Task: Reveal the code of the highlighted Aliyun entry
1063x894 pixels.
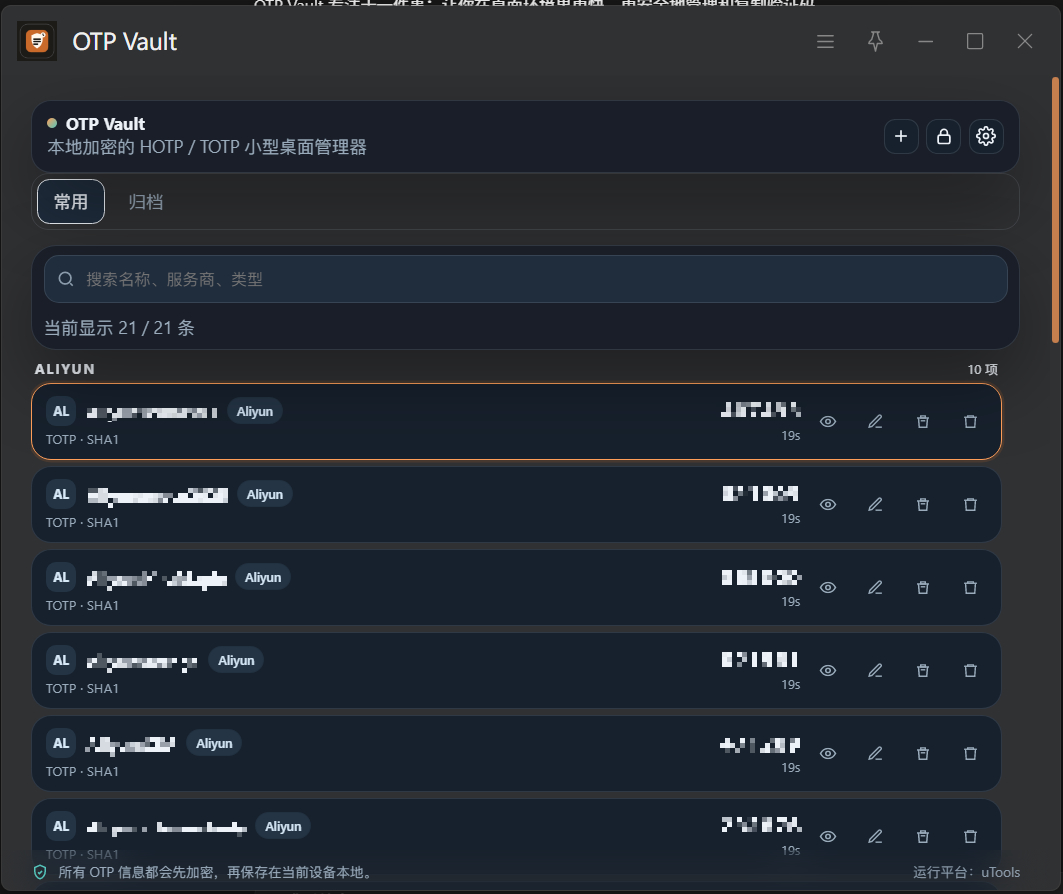Action: (828, 422)
